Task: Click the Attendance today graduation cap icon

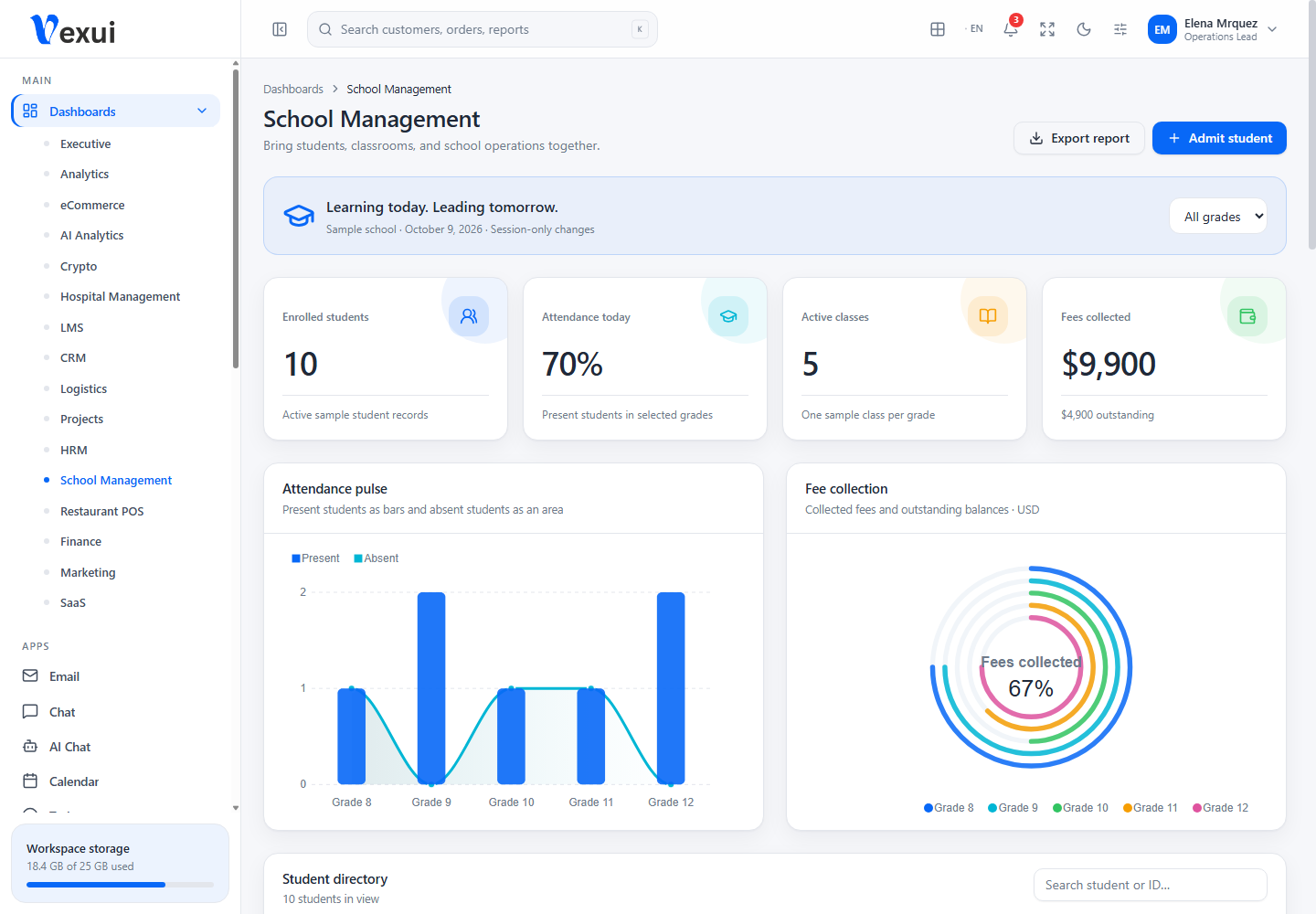Action: tap(728, 316)
